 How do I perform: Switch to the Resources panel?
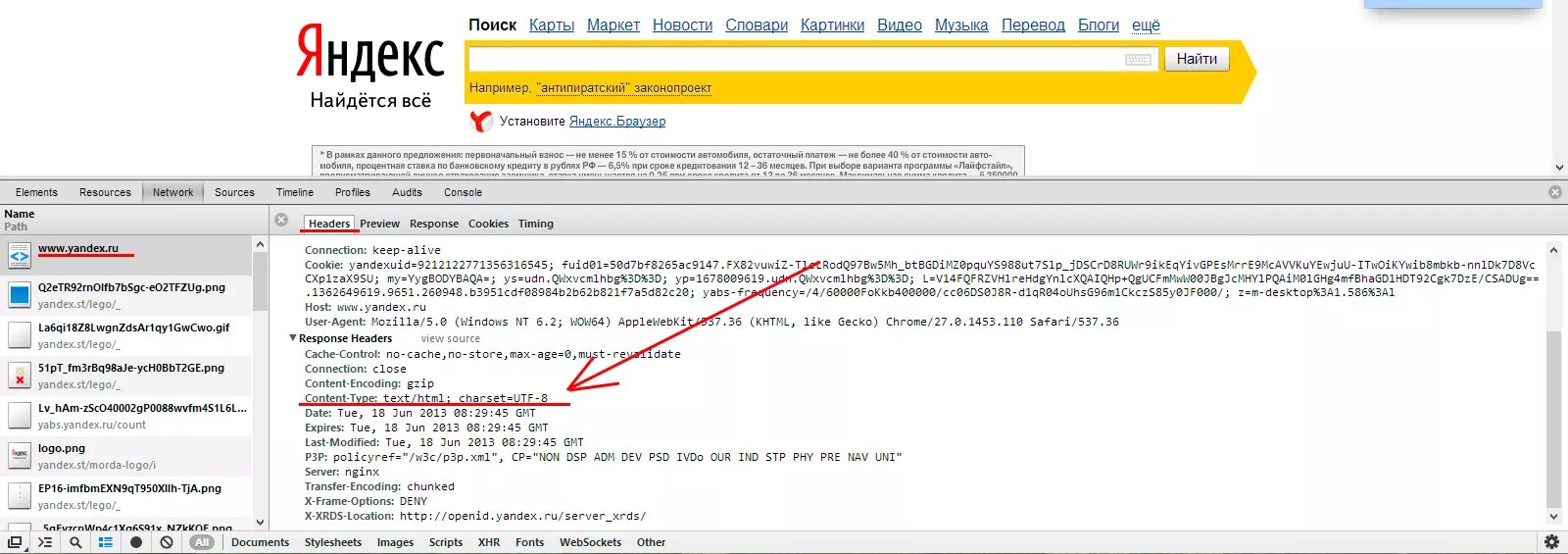point(105,192)
